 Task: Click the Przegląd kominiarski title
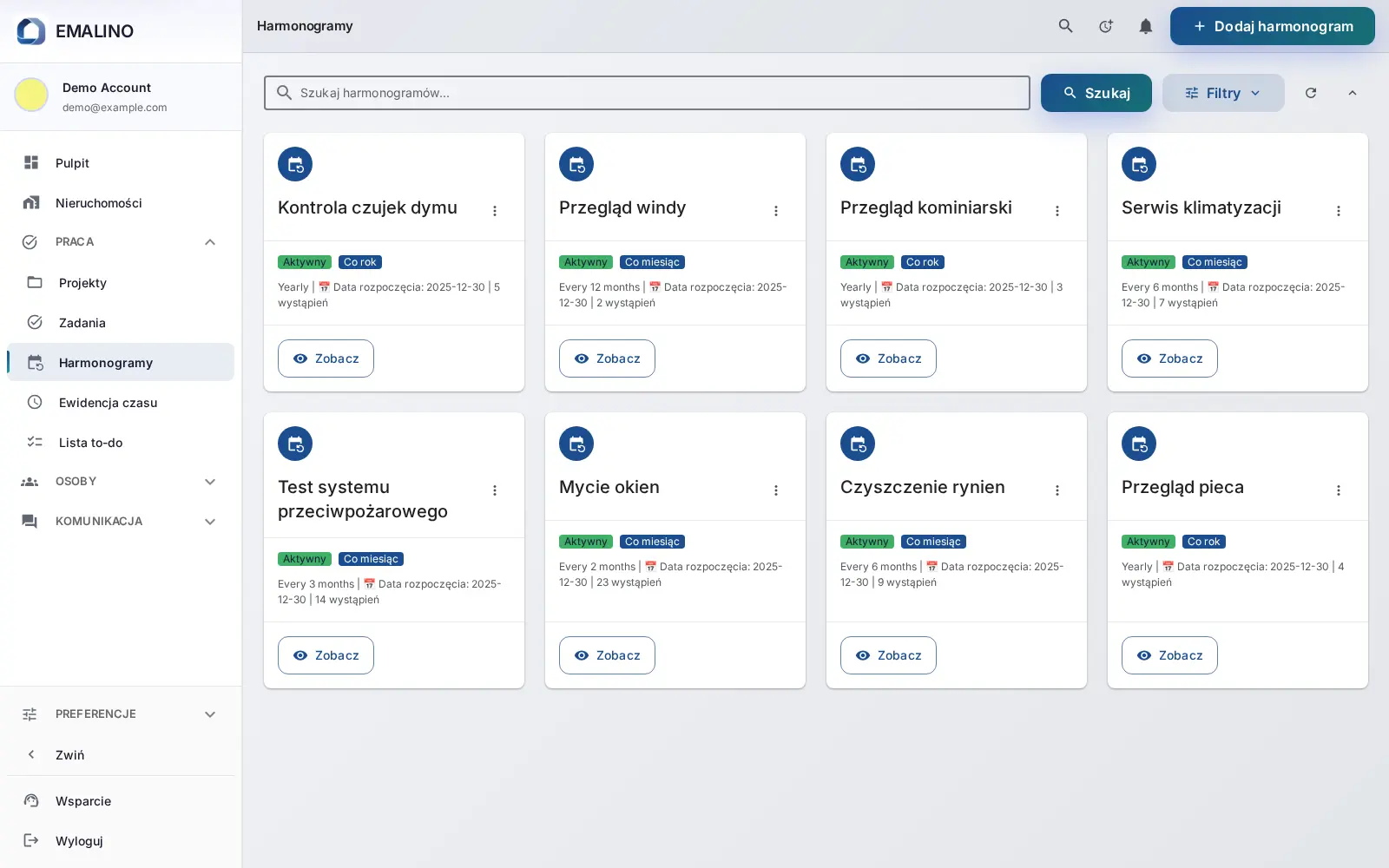(926, 208)
